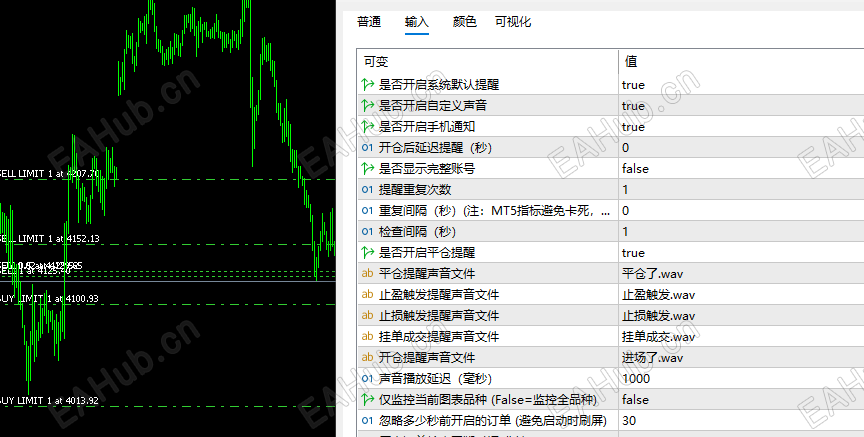Open the 颜色 tab

[x=465, y=22]
